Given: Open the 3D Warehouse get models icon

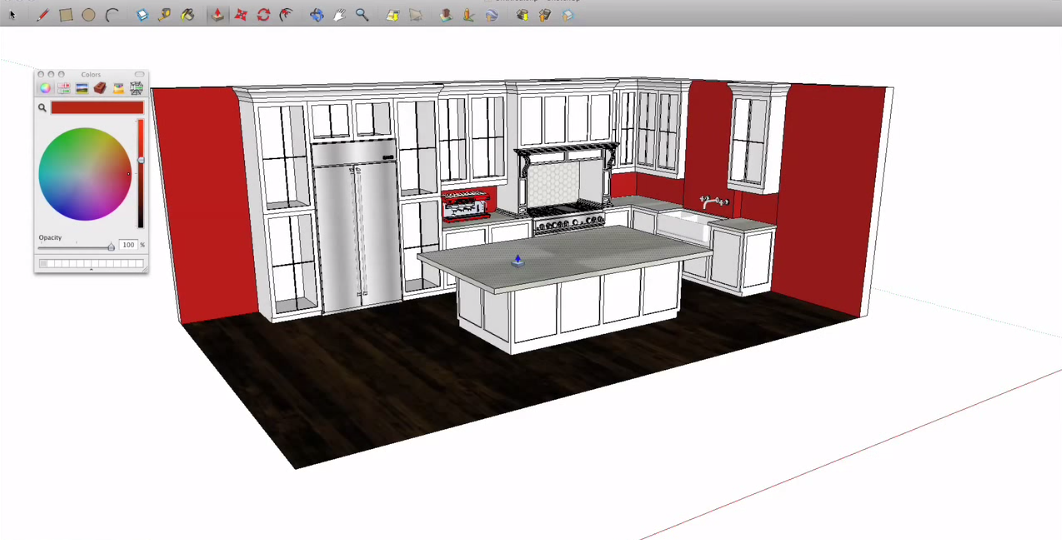Looking at the screenshot, I should coord(446,14).
